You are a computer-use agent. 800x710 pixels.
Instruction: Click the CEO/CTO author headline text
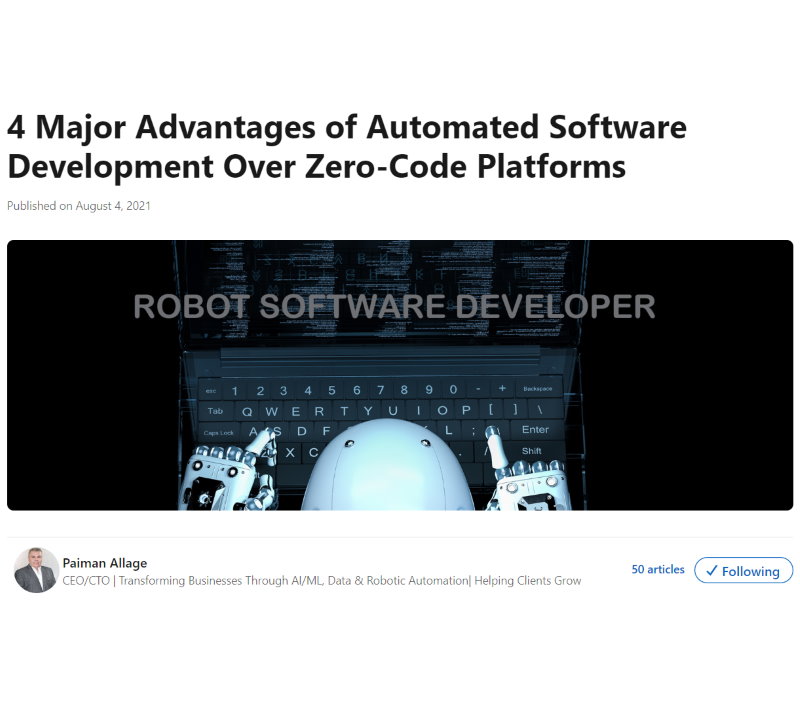click(321, 581)
